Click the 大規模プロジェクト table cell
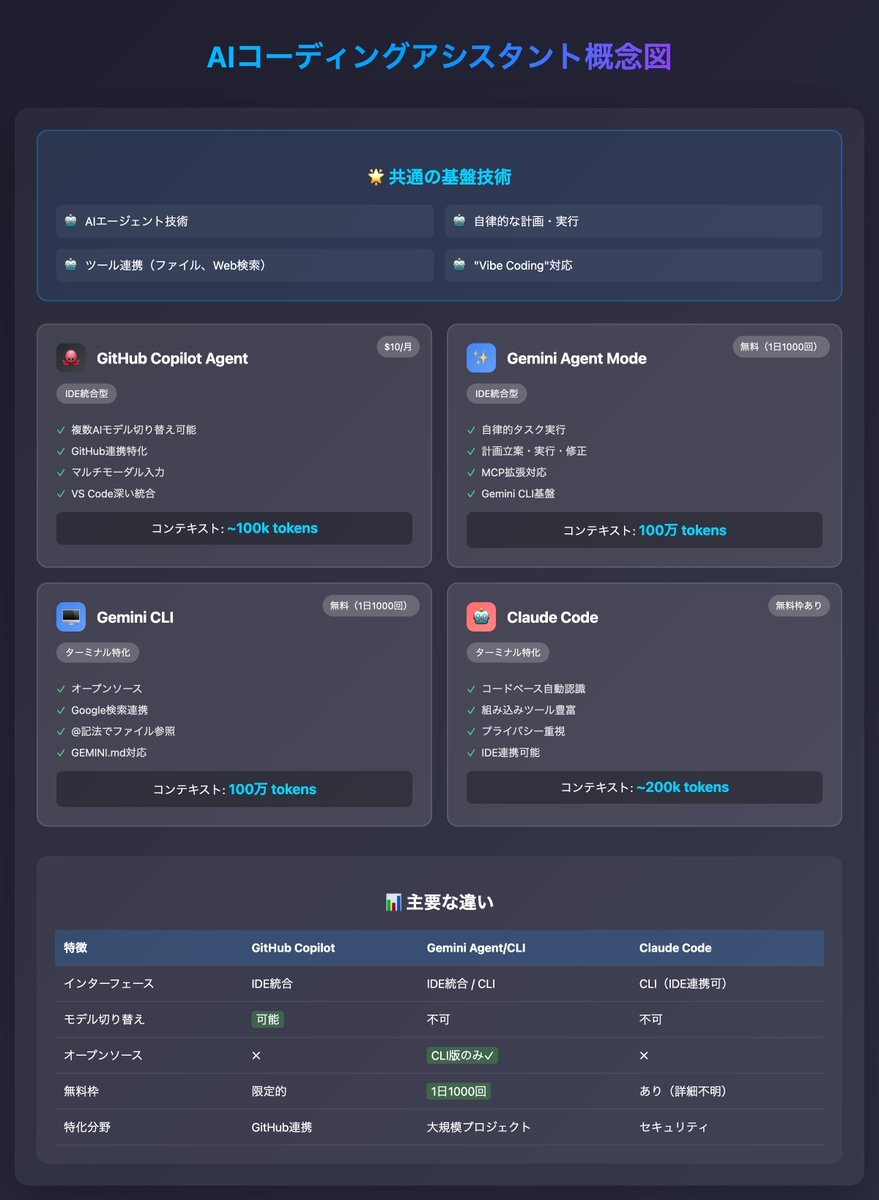 tap(479, 1128)
